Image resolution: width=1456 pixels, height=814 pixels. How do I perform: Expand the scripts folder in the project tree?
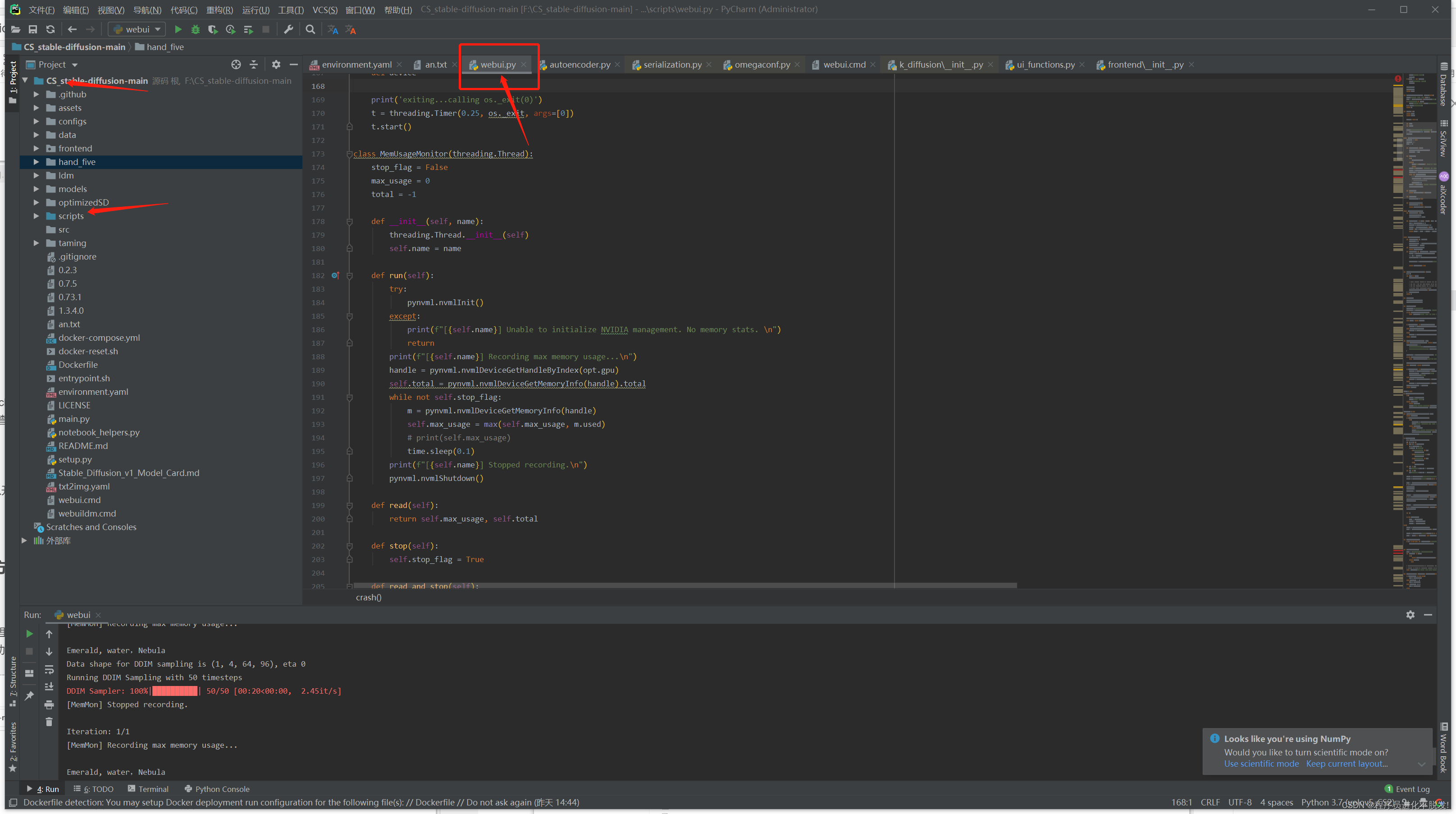[37, 215]
